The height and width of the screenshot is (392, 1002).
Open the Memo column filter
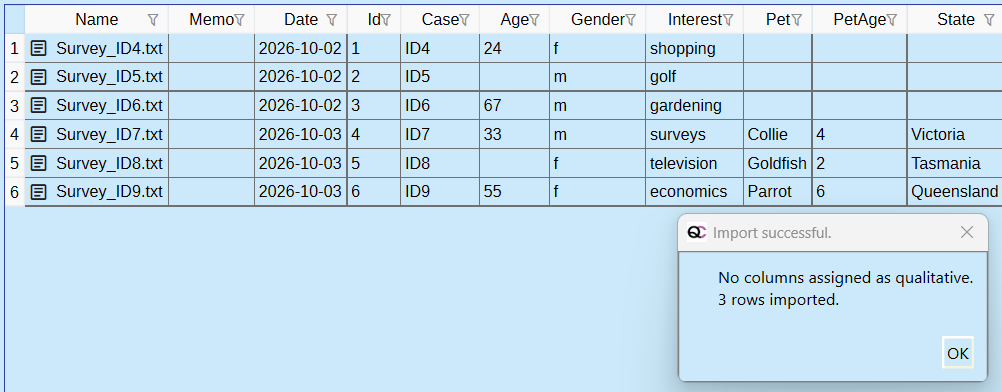click(x=239, y=20)
